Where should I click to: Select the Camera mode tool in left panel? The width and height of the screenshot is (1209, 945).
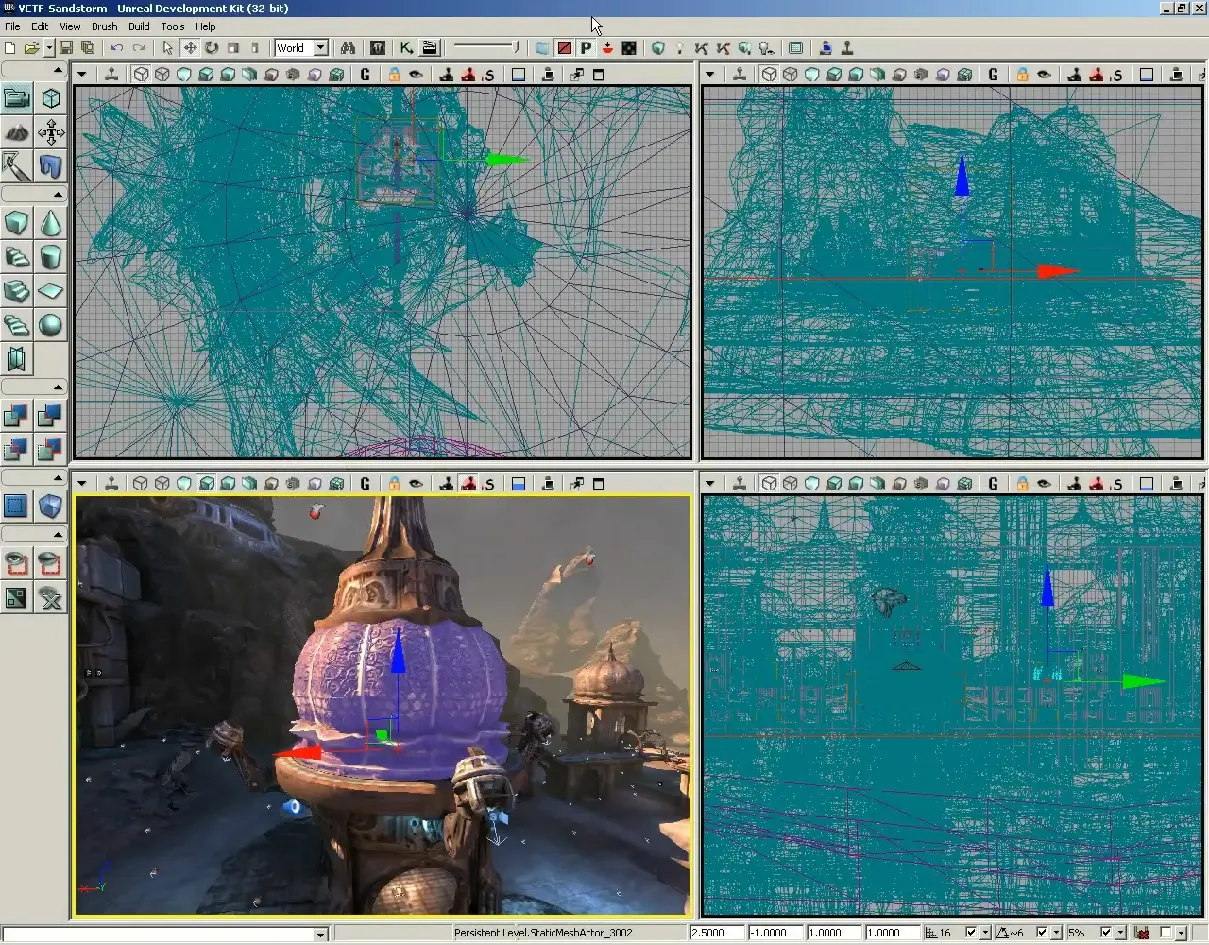[x=17, y=97]
